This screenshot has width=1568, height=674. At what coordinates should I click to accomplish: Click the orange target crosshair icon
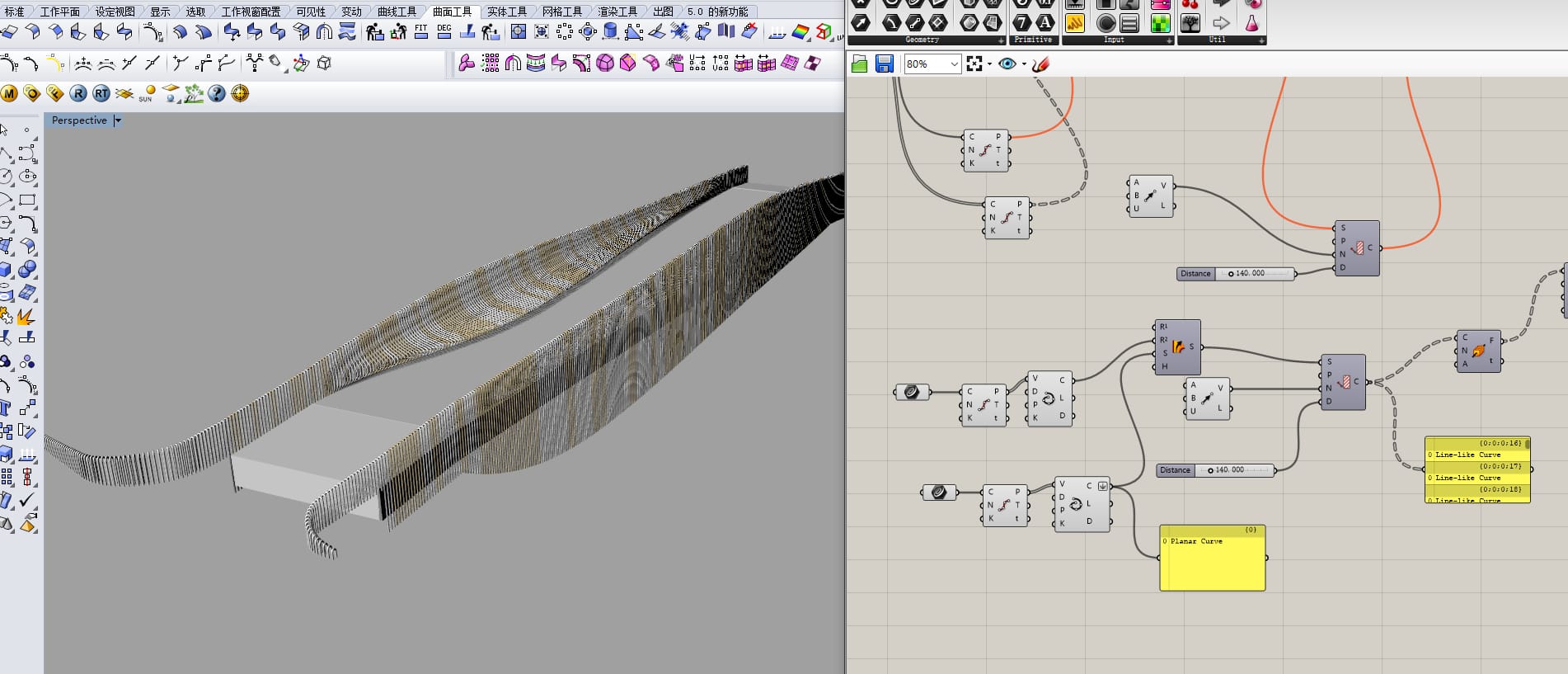coord(240,93)
